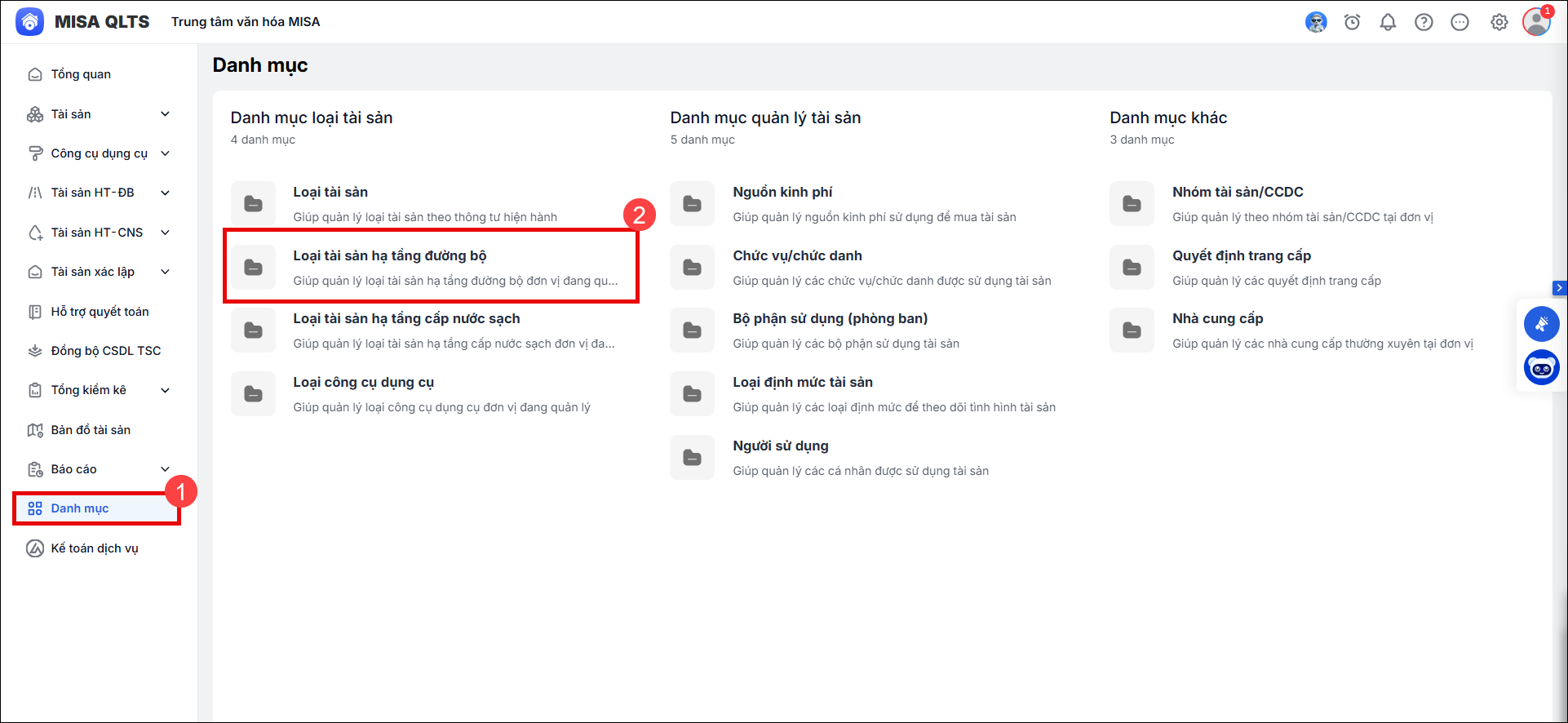Expand the Báo cáo sidebar chevron
The image size is (1568, 723).
pyautogui.click(x=165, y=469)
